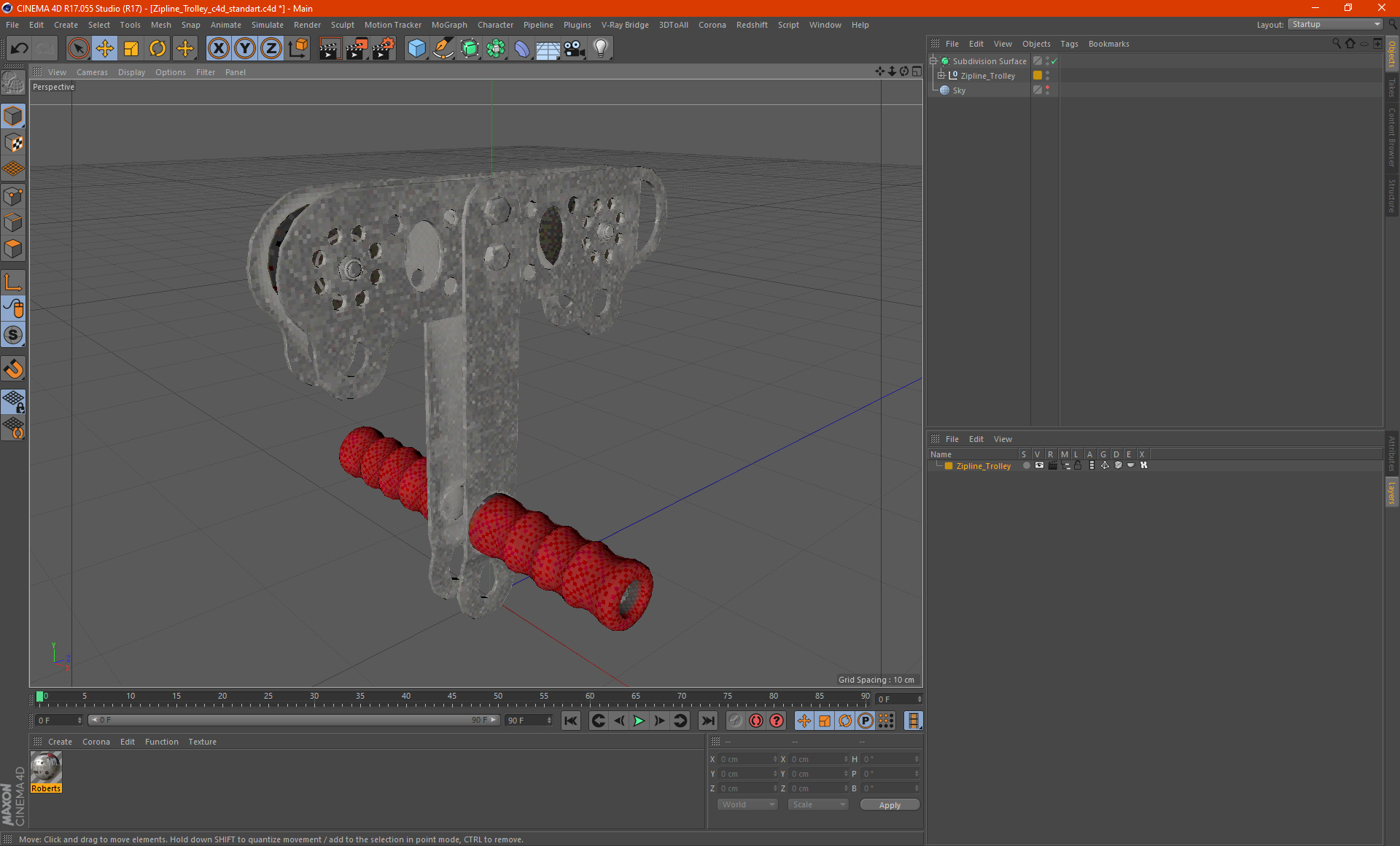Screen dimensions: 1400x846
Task: Toggle Zipline_Trolley layer lock icon
Action: click(1078, 465)
